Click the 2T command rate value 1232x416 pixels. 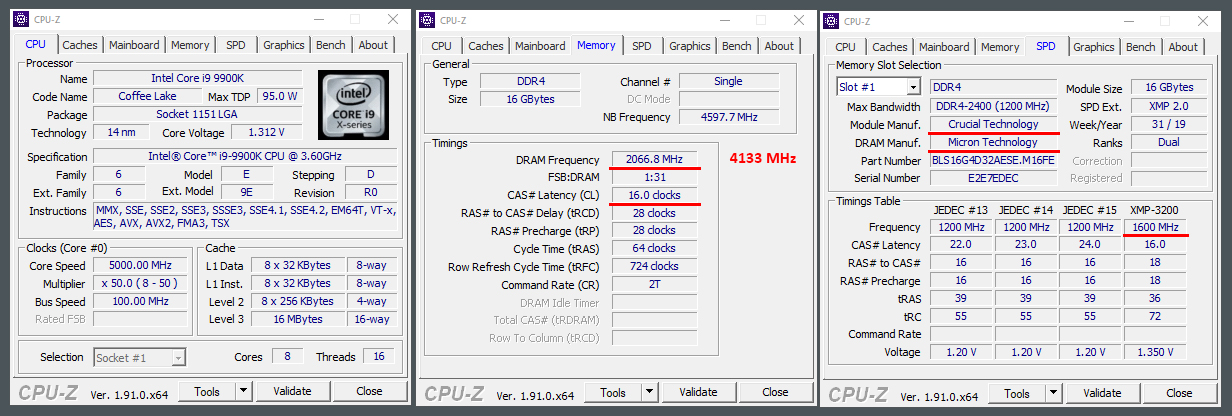point(654,285)
